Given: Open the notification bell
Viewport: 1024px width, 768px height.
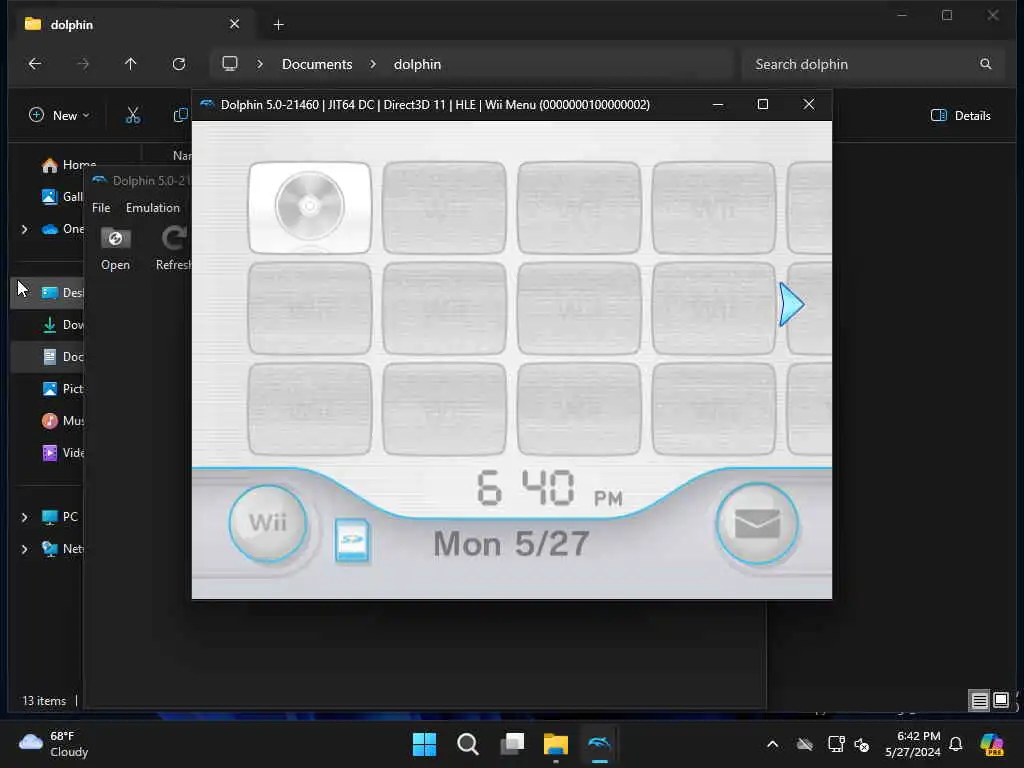Looking at the screenshot, I should click(x=955, y=744).
